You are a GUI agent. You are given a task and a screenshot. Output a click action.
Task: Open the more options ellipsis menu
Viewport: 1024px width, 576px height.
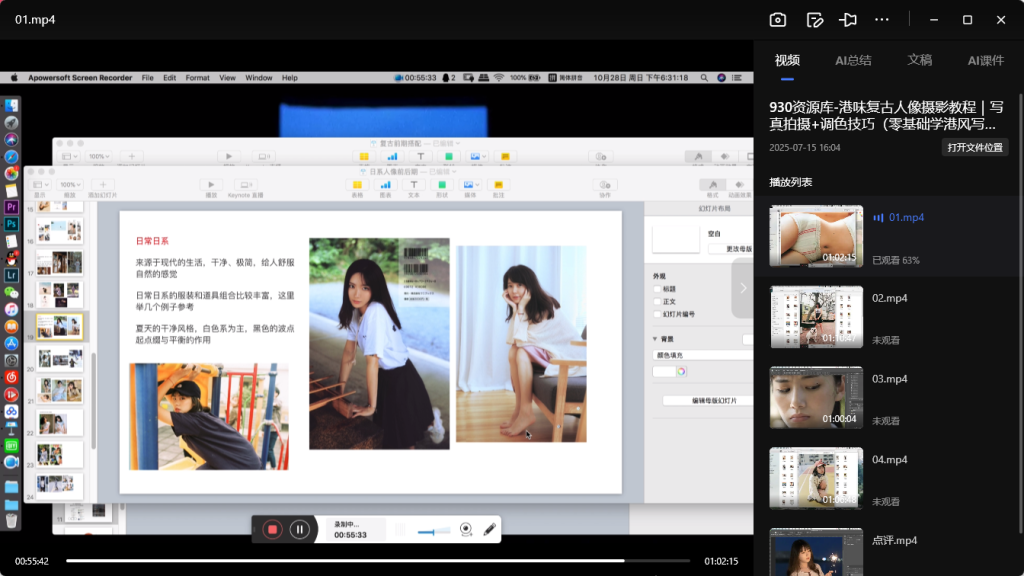pos(881,20)
